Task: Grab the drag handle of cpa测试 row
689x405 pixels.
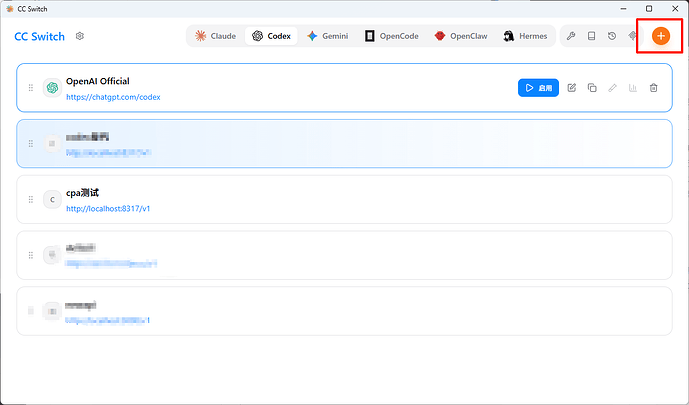Action: point(31,199)
